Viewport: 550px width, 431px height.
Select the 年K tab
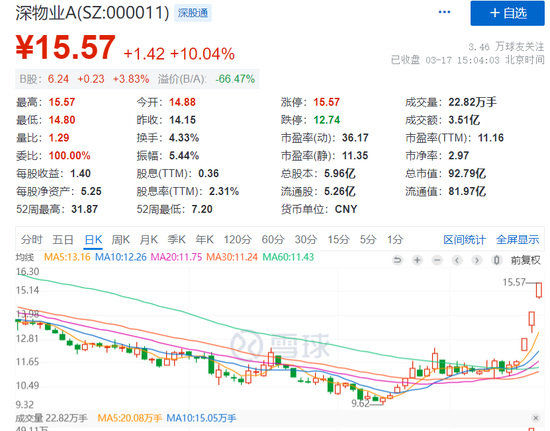click(204, 240)
